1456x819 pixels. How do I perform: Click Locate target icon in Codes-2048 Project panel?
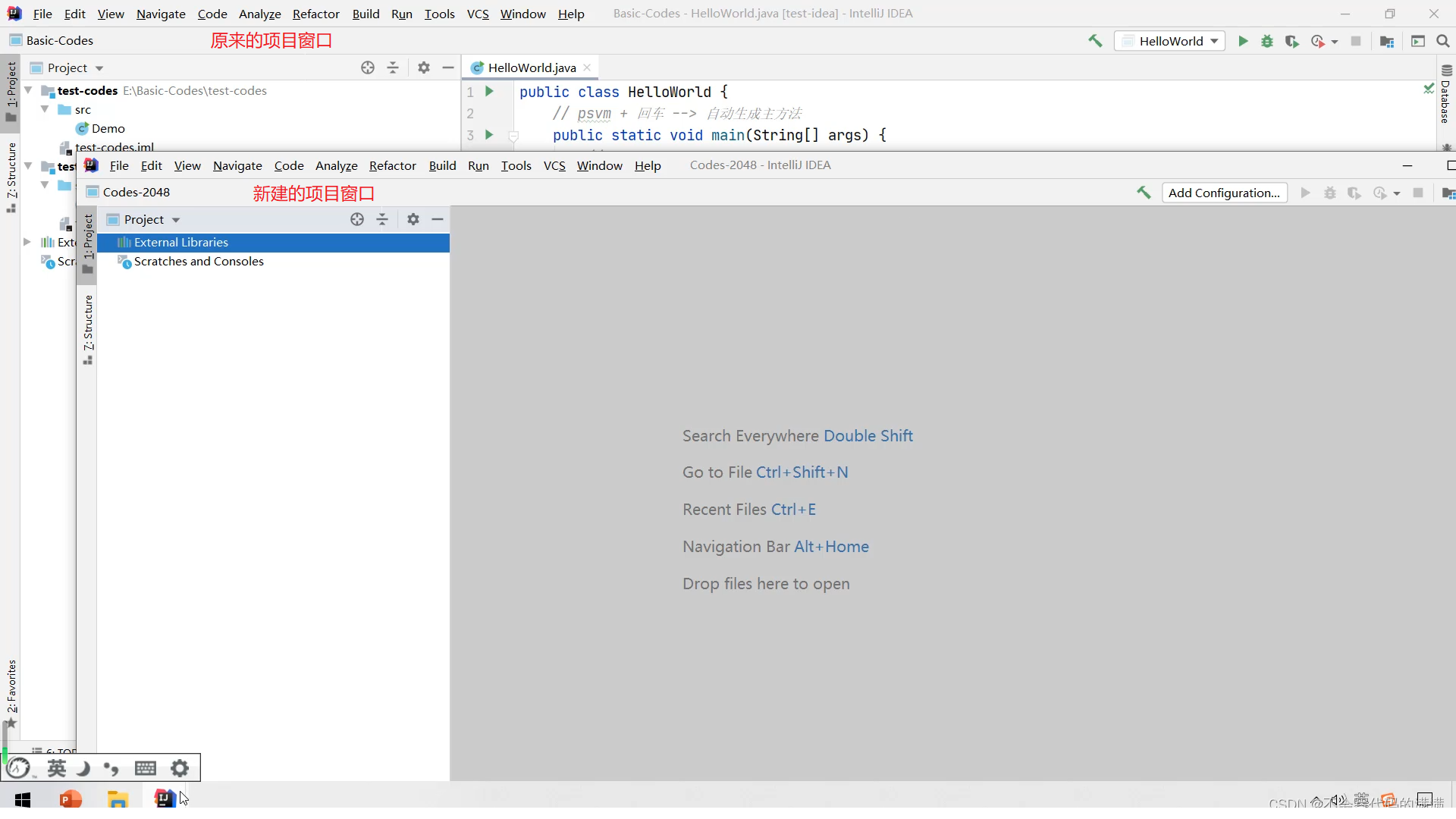[x=357, y=219]
